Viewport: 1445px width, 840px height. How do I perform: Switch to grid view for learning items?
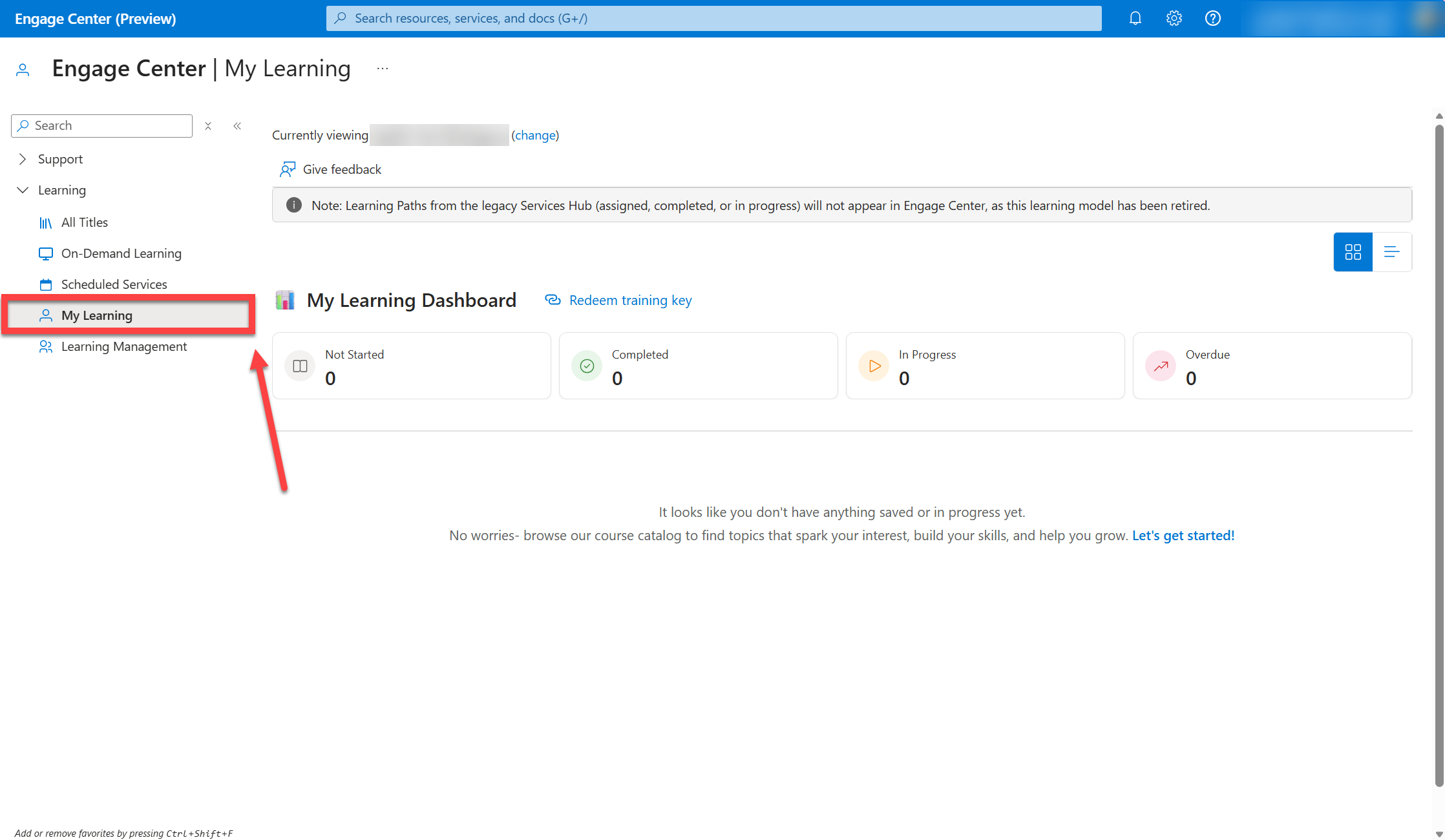[x=1353, y=251]
